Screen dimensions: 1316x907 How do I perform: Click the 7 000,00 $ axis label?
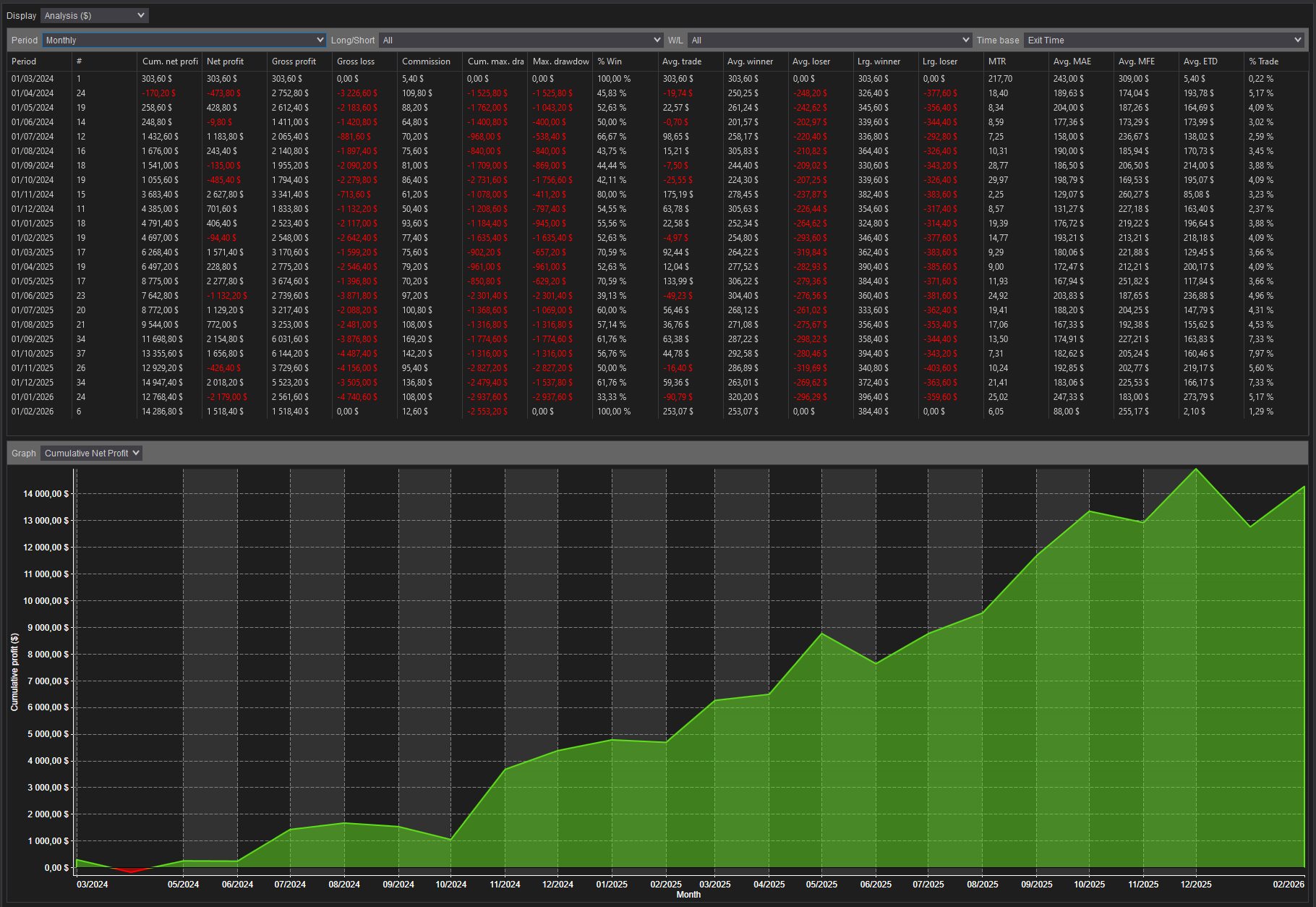[x=48, y=681]
